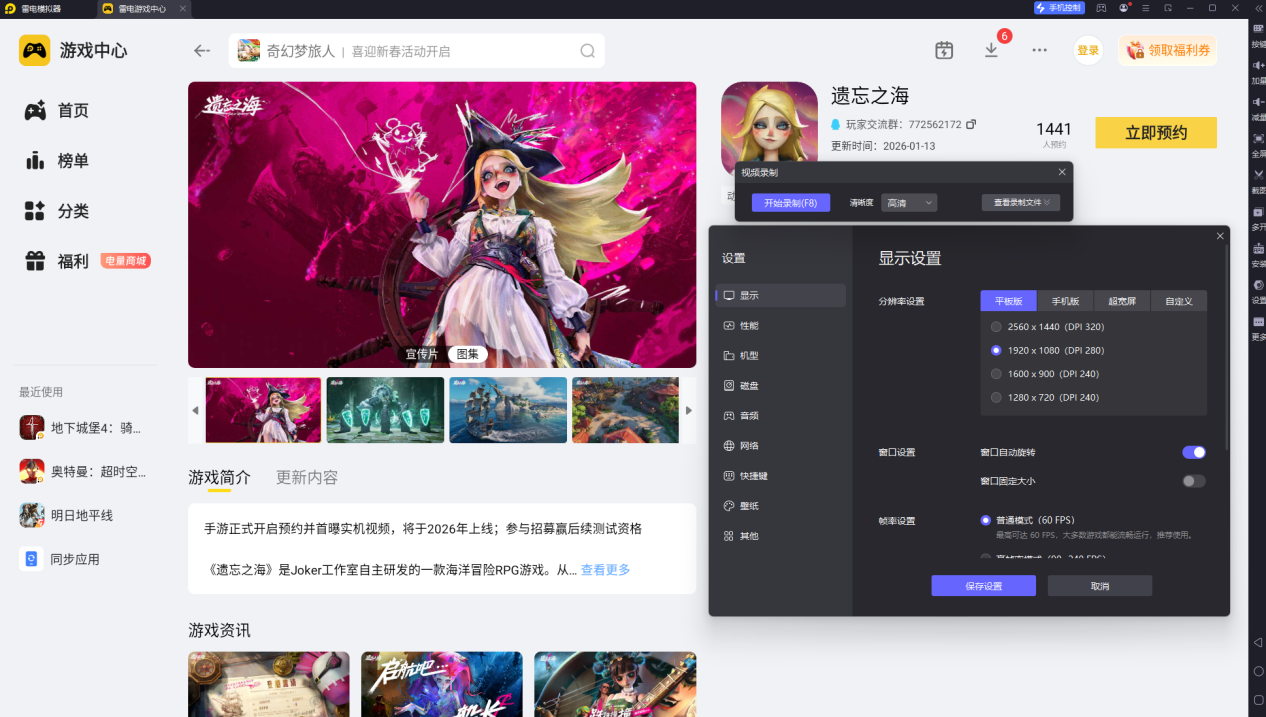
Task: Click the search magnifier icon
Action: tap(588, 51)
